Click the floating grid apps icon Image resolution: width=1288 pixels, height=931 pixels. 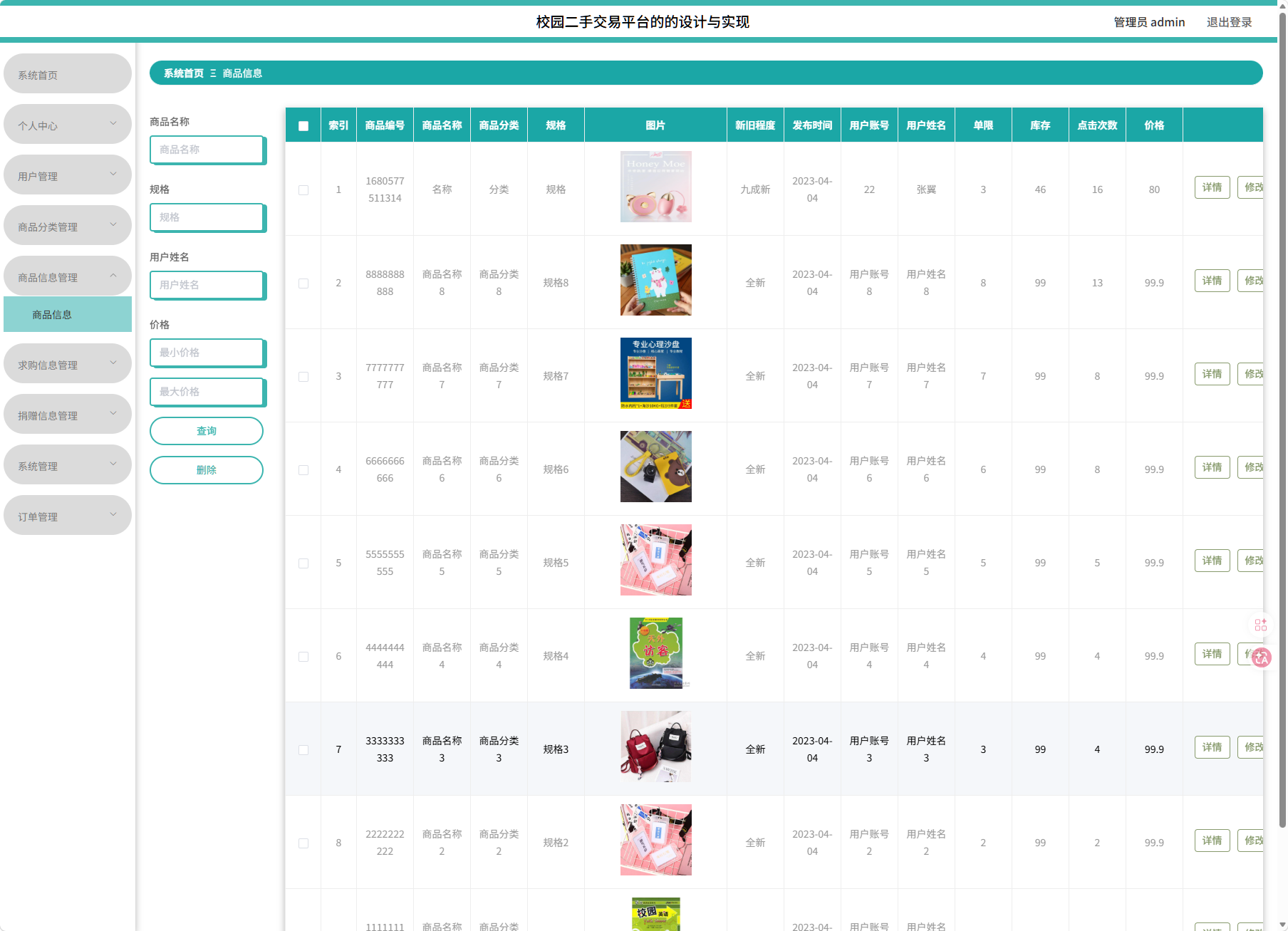(1260, 625)
